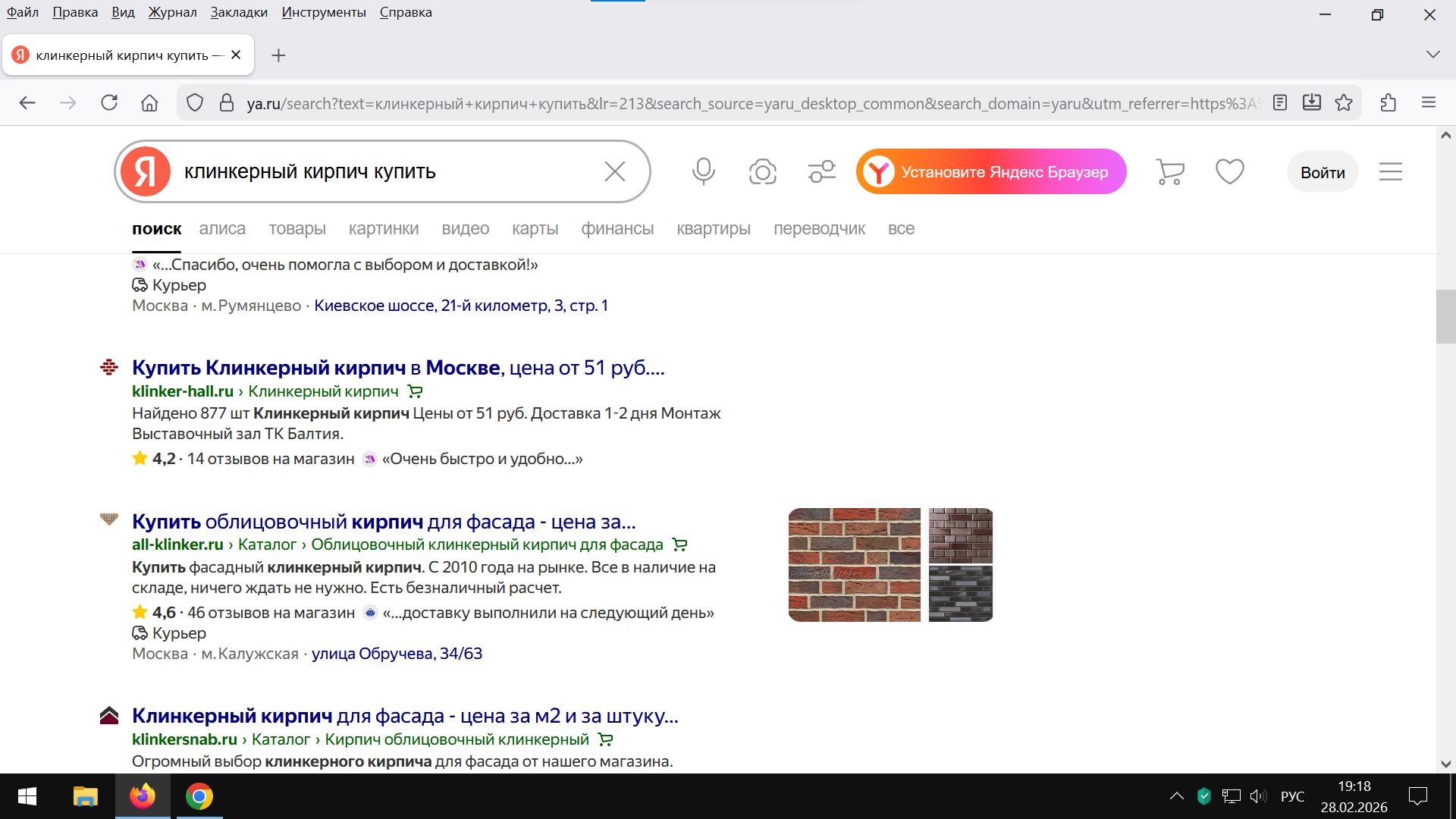The height and width of the screenshot is (819, 1456).
Task: Open the klinker-hall.ru result title link
Action: pos(397,368)
